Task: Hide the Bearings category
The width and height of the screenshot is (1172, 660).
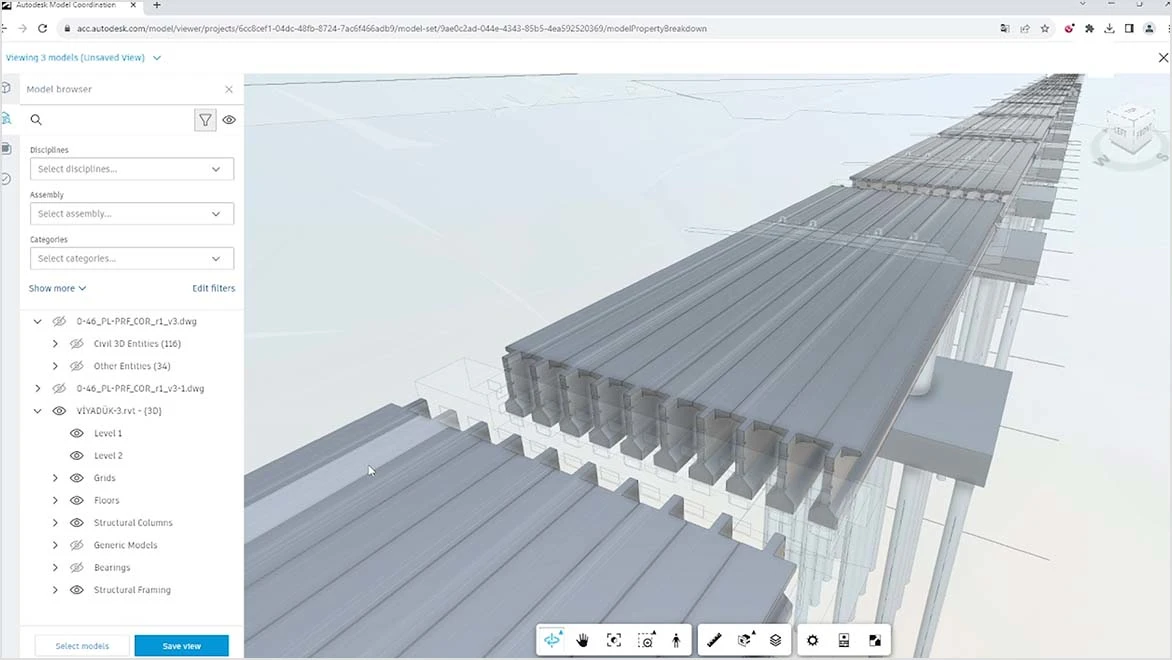Action: [x=76, y=567]
